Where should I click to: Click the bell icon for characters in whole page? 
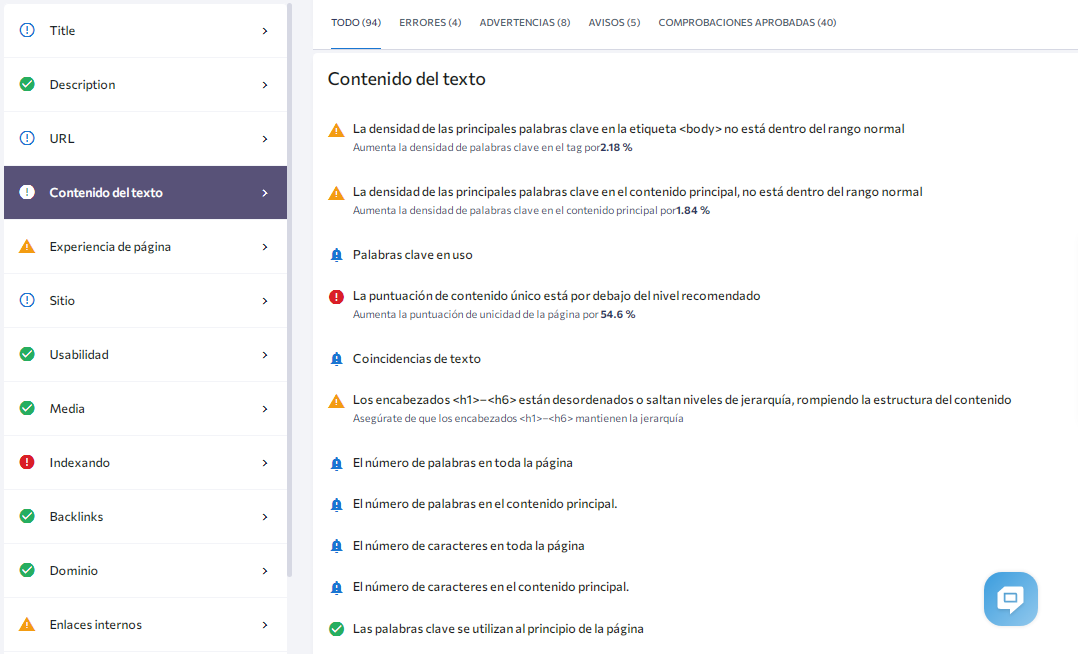click(x=336, y=547)
